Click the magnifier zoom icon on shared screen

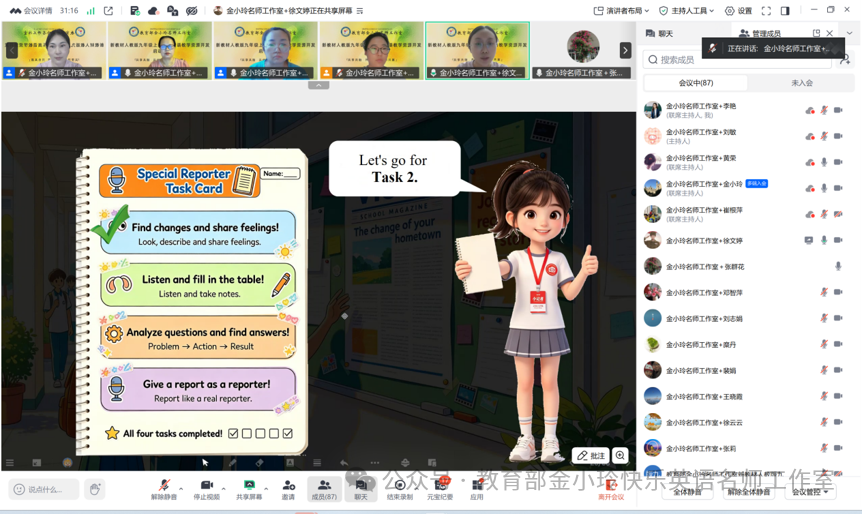click(x=620, y=455)
